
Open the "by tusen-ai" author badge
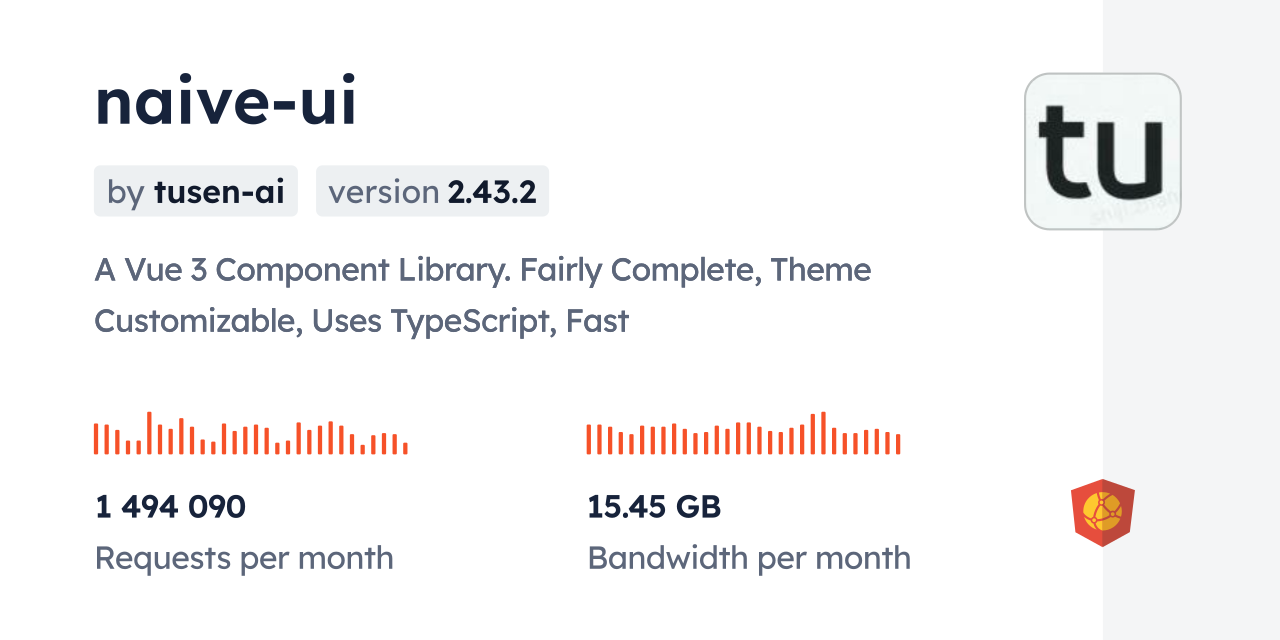tap(196, 191)
